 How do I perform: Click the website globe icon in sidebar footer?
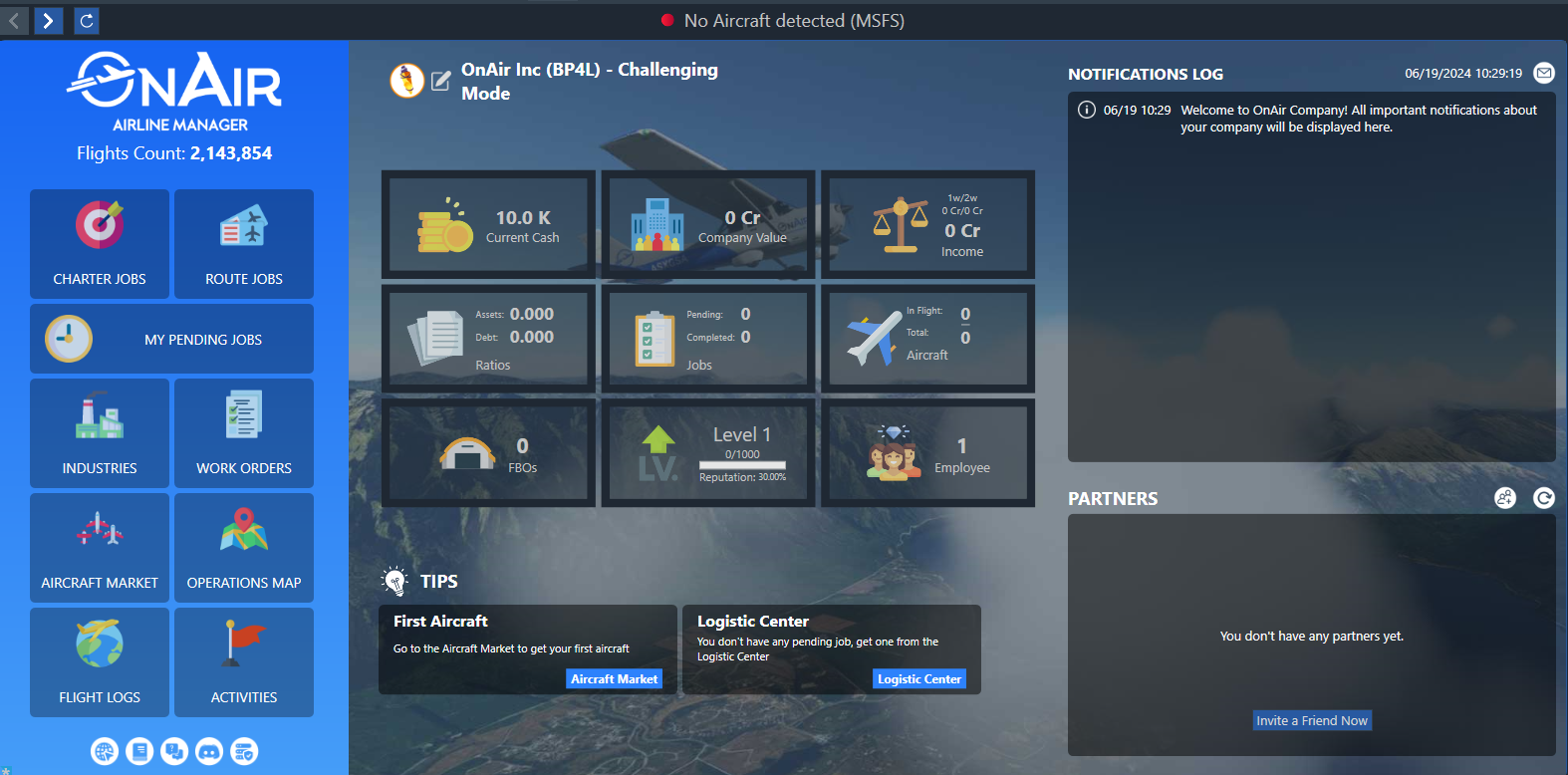[105, 751]
